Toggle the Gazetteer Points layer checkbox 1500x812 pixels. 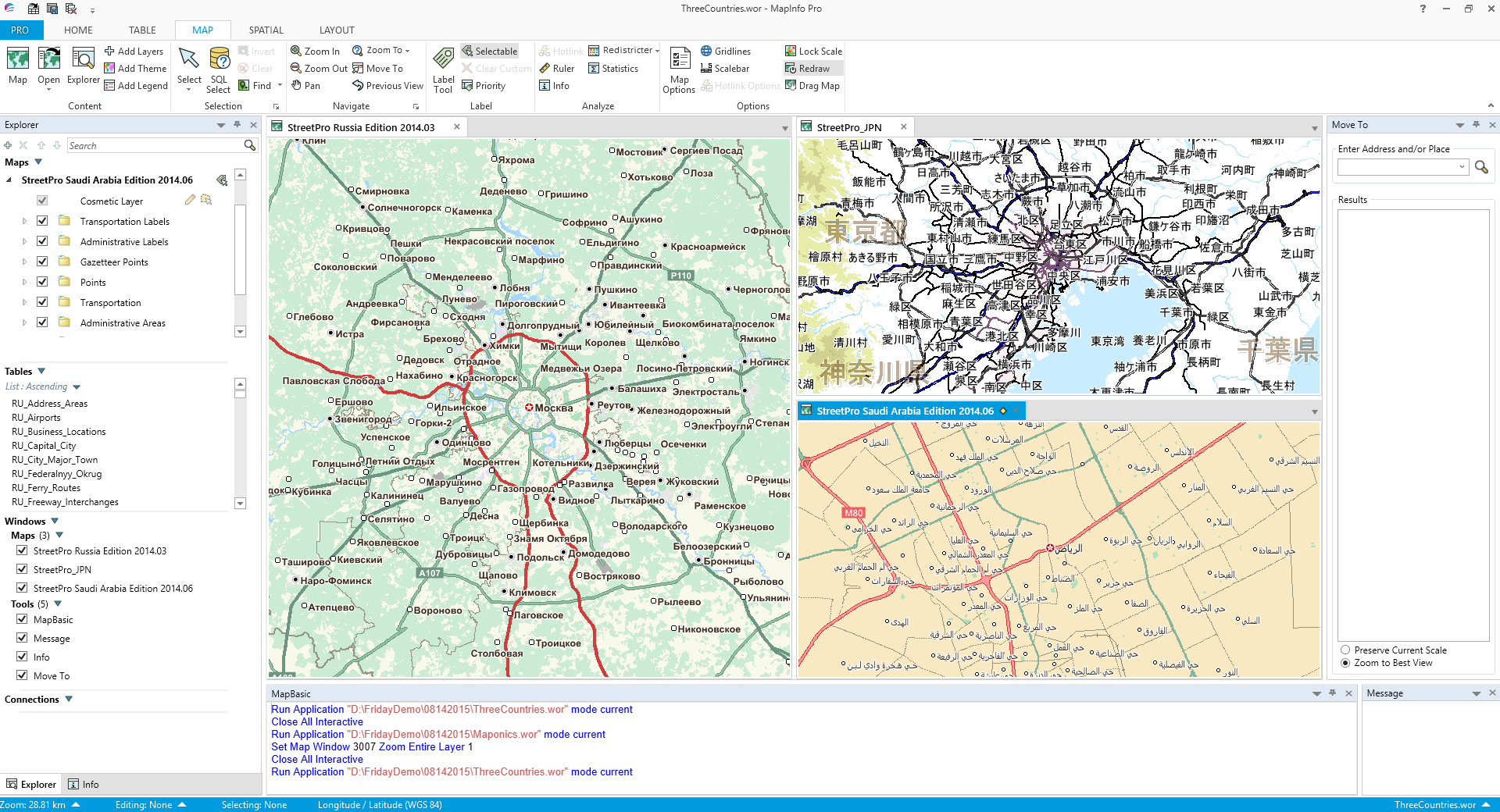coord(42,262)
